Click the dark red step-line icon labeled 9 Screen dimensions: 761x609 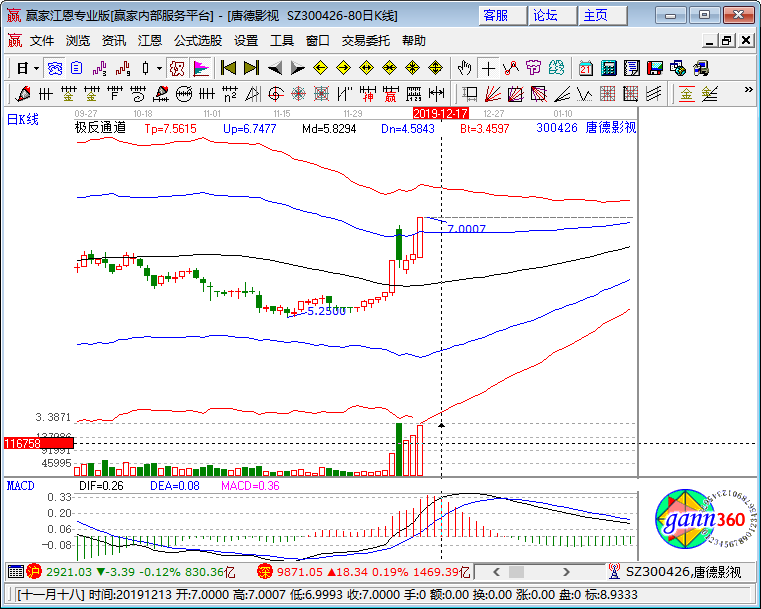pos(123,68)
